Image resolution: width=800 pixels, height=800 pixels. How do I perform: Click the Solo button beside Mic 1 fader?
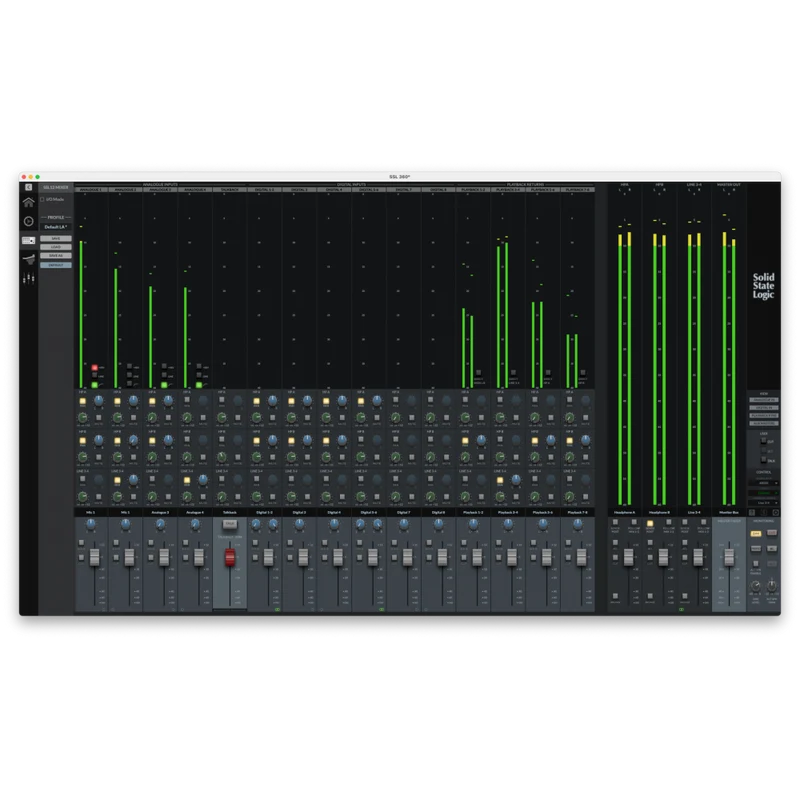(x=82, y=543)
